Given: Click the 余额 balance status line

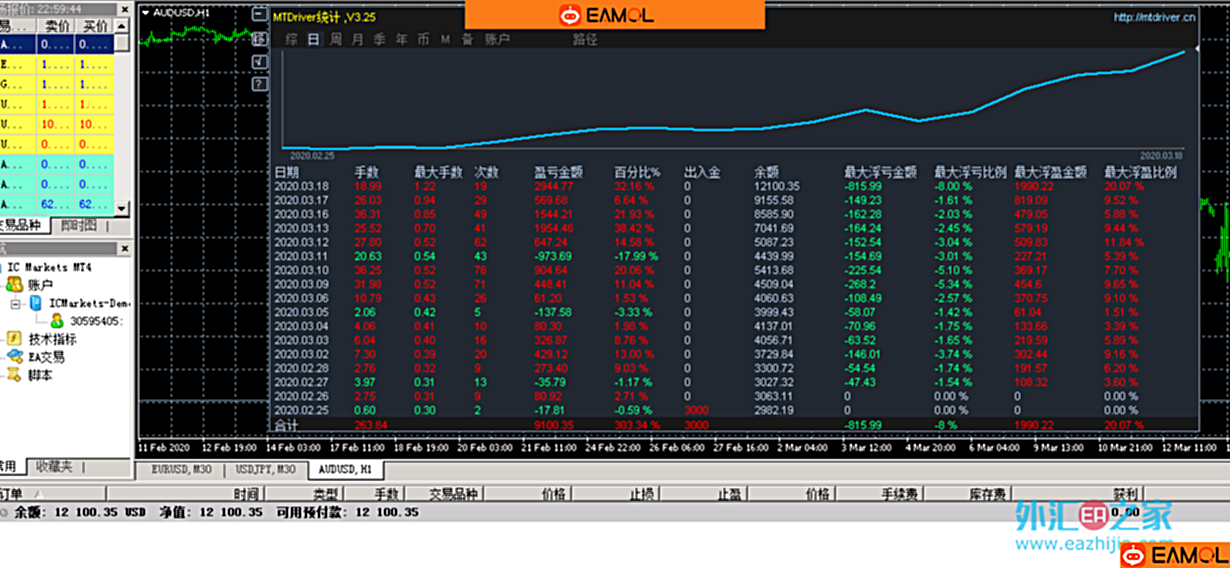Looking at the screenshot, I should tap(215, 512).
